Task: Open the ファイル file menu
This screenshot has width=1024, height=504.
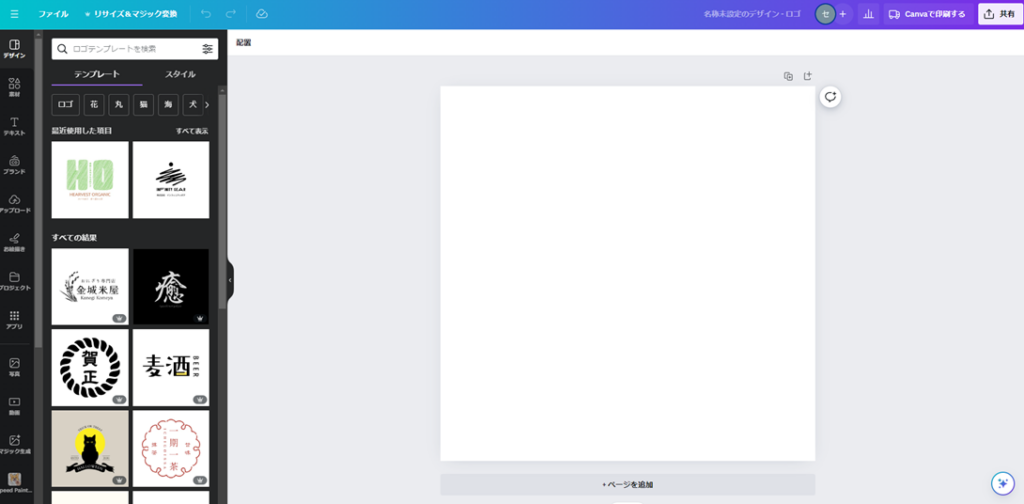Action: [x=53, y=14]
